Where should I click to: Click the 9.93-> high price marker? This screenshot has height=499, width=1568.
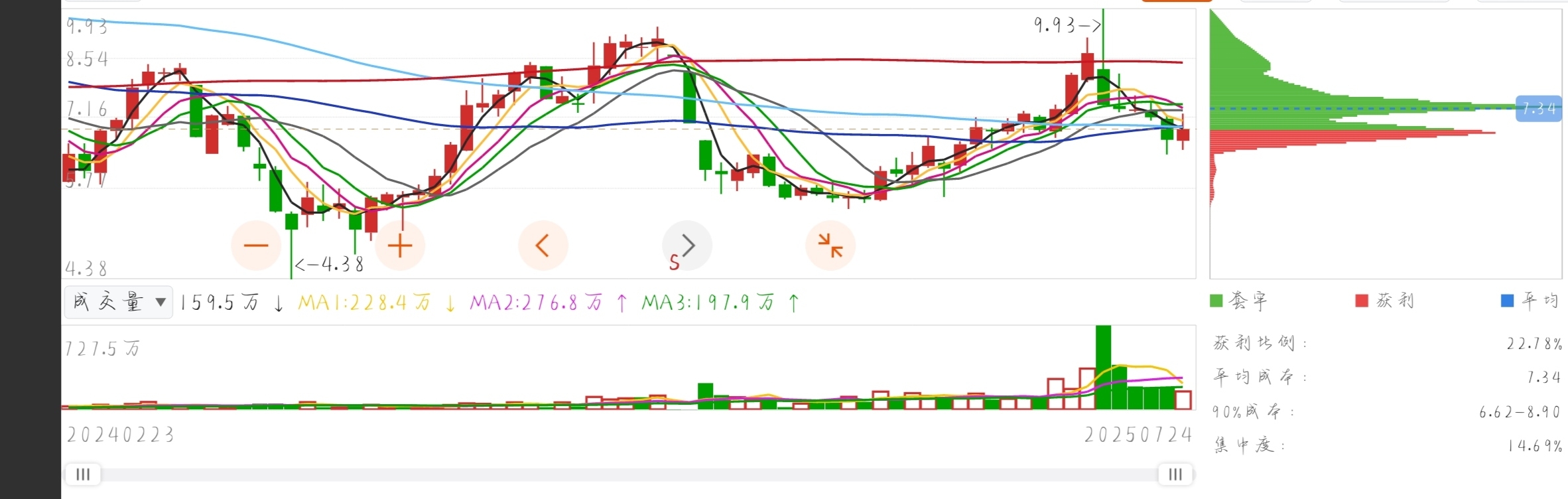point(1067,25)
